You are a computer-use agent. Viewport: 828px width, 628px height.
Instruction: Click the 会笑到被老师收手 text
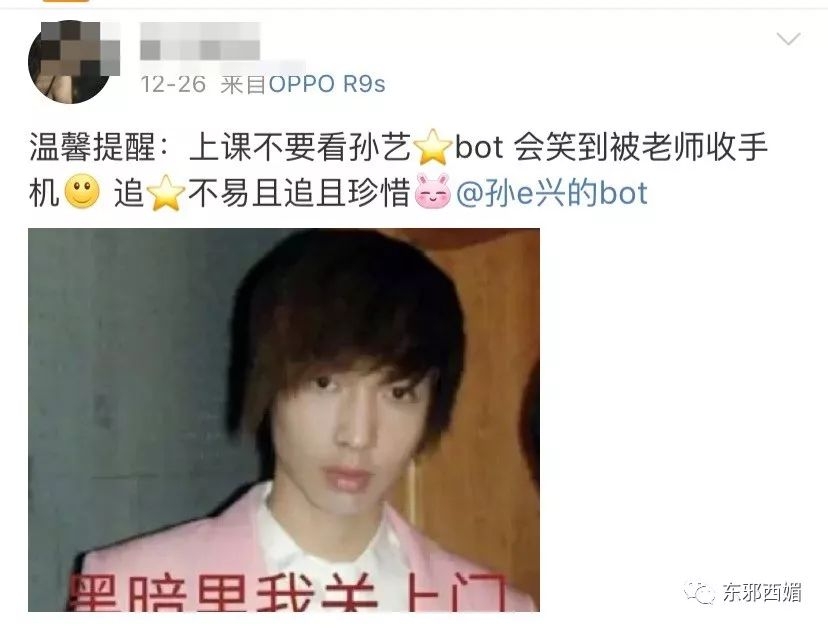tap(641, 147)
